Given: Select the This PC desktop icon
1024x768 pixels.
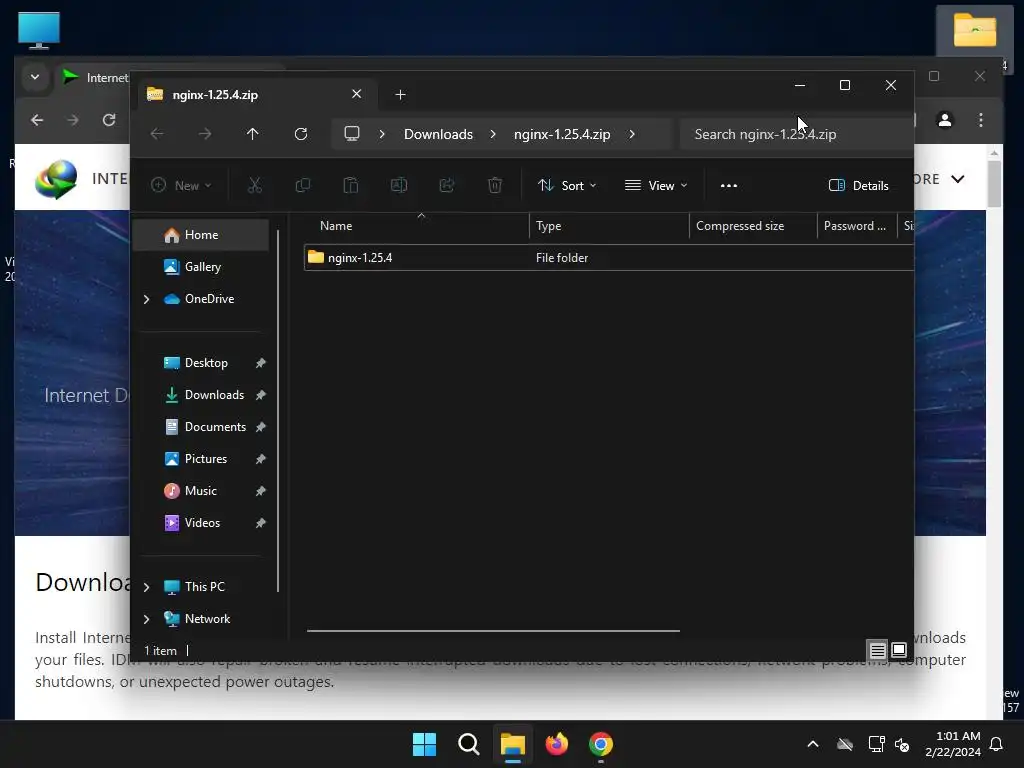Looking at the screenshot, I should tap(39, 30).
